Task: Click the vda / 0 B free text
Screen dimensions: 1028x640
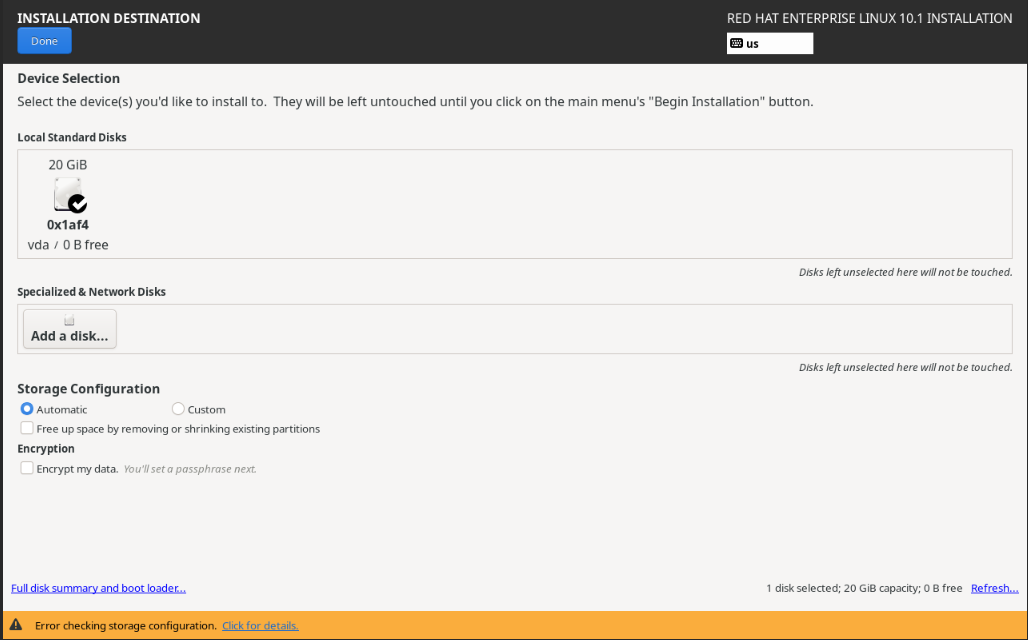Action: click(x=68, y=245)
